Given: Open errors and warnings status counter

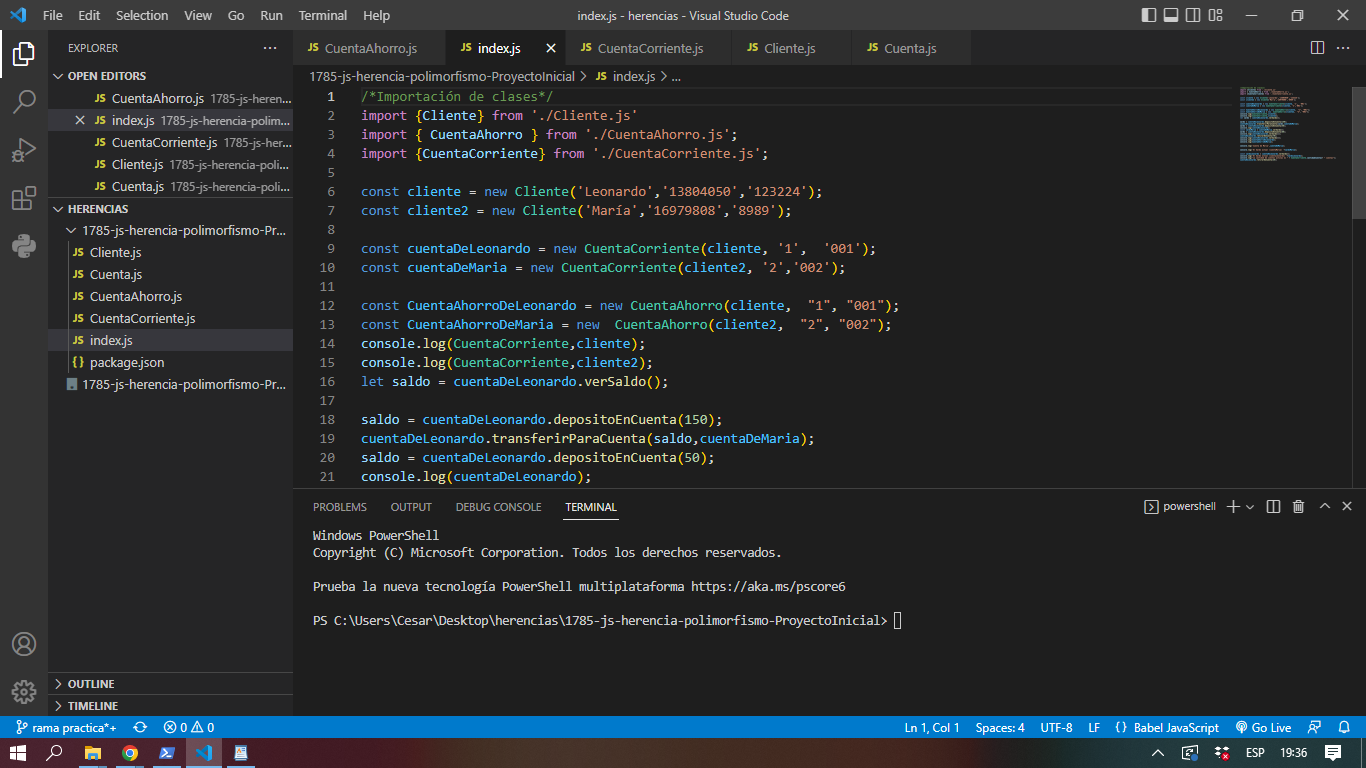Looking at the screenshot, I should click(x=189, y=728).
